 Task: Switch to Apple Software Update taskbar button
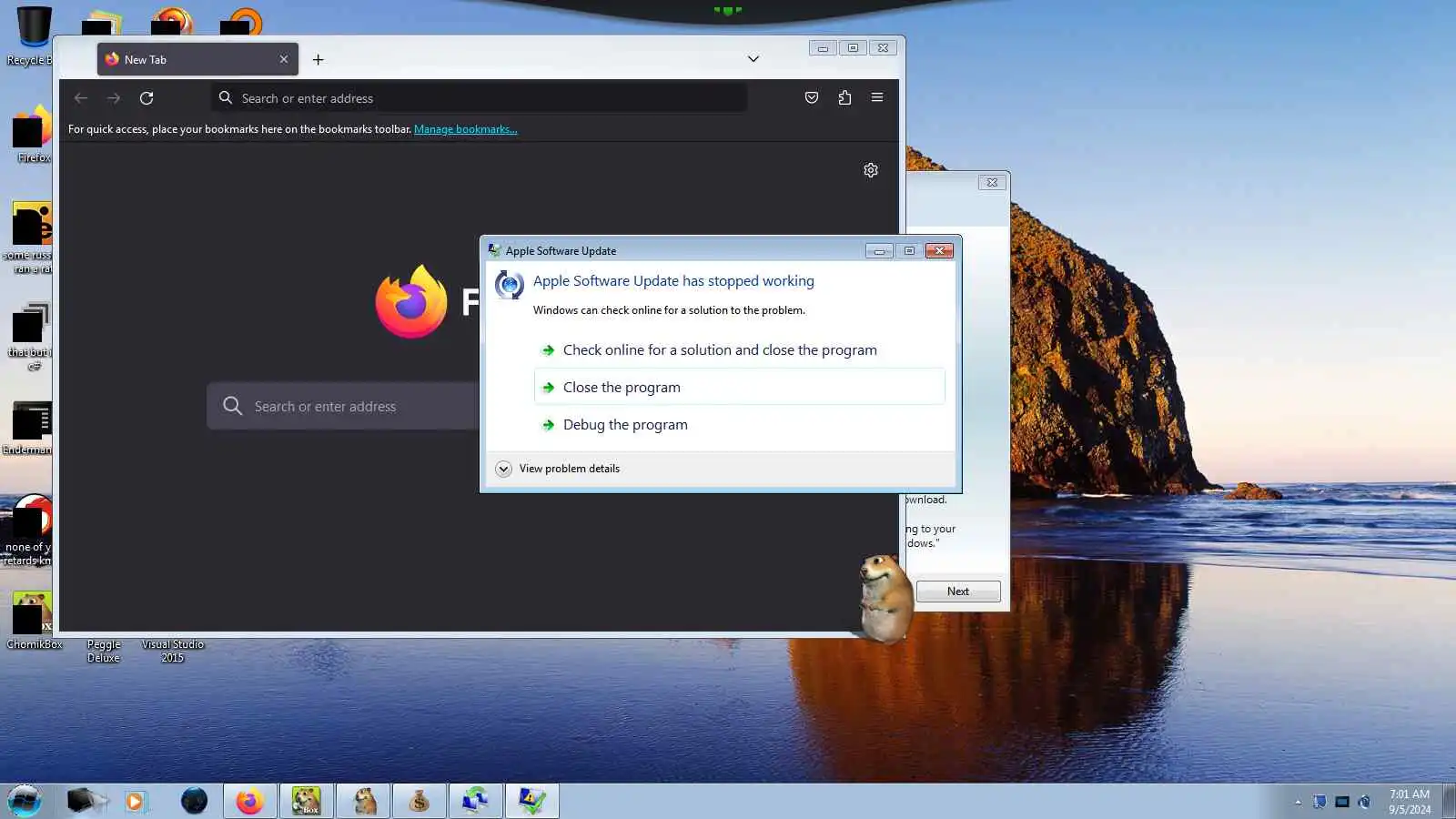(x=475, y=802)
